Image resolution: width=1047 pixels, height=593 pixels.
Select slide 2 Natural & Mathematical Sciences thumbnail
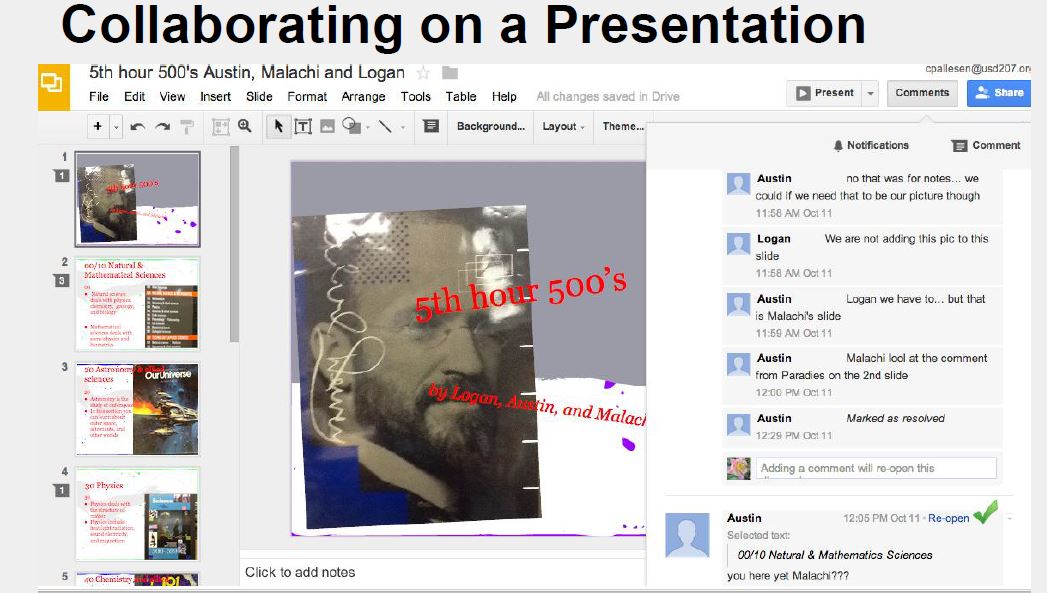click(x=138, y=304)
